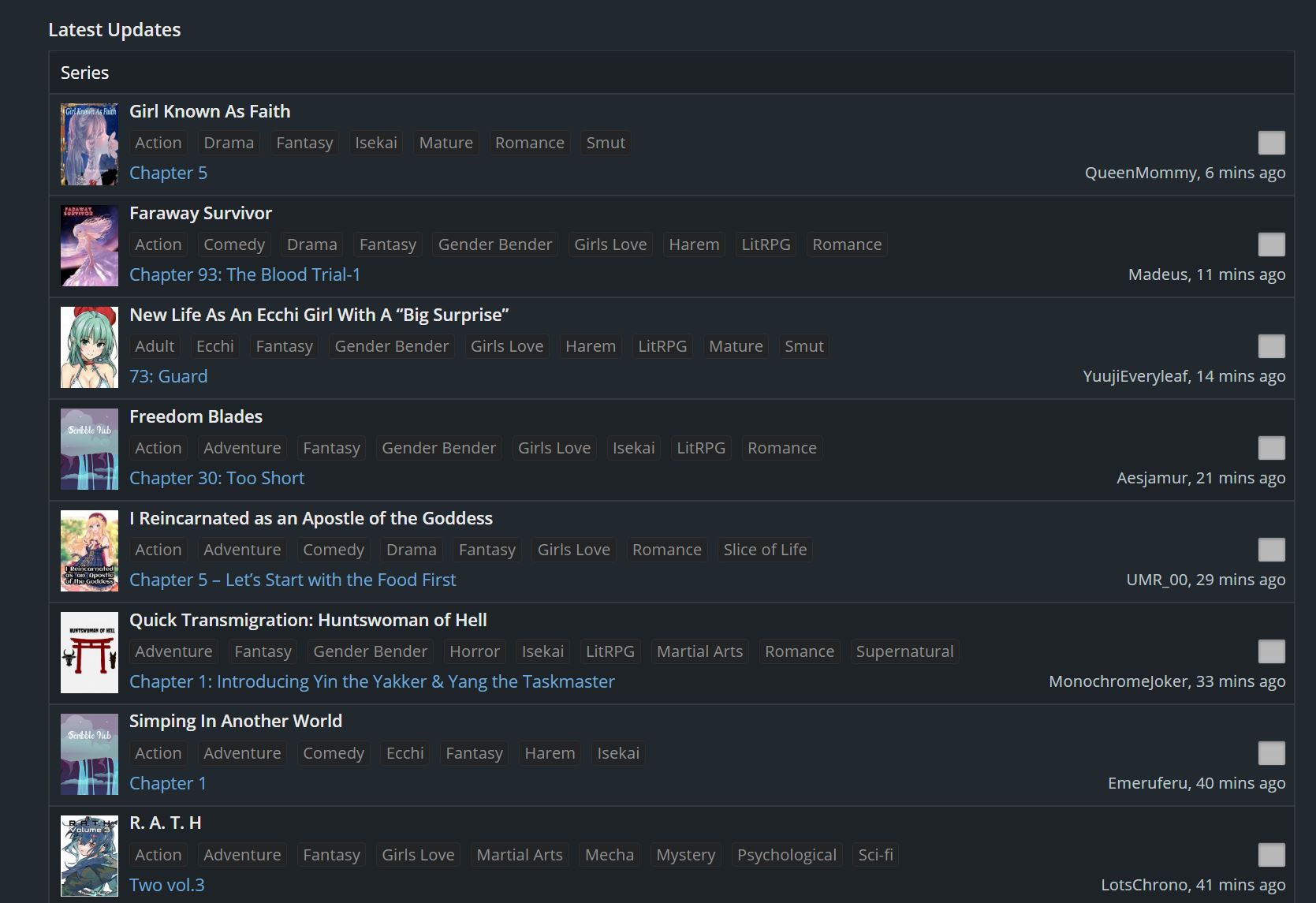Check the box in Faraway Survivor row
This screenshot has width=1316, height=903.
(1271, 244)
